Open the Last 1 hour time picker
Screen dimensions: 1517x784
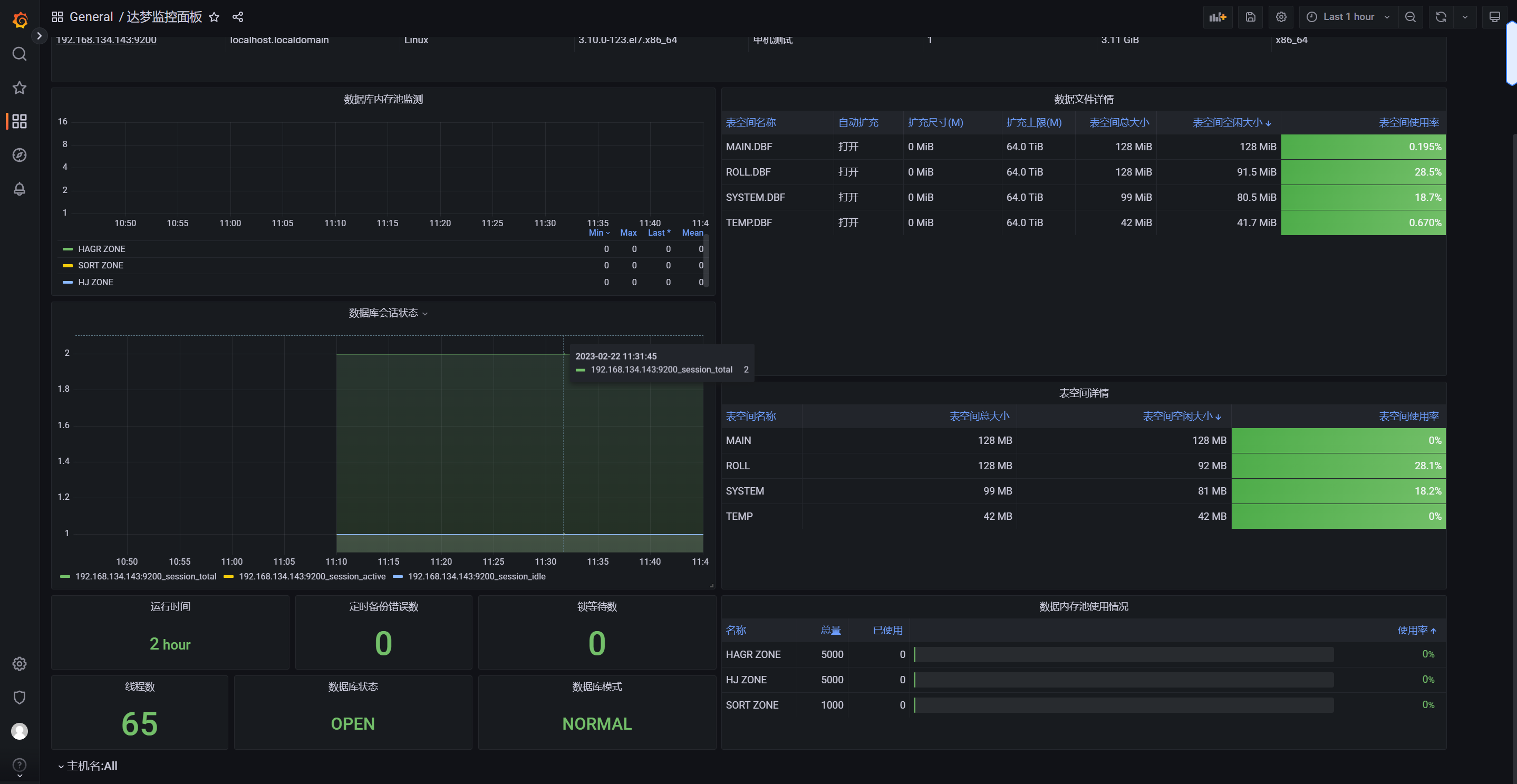pyautogui.click(x=1348, y=17)
